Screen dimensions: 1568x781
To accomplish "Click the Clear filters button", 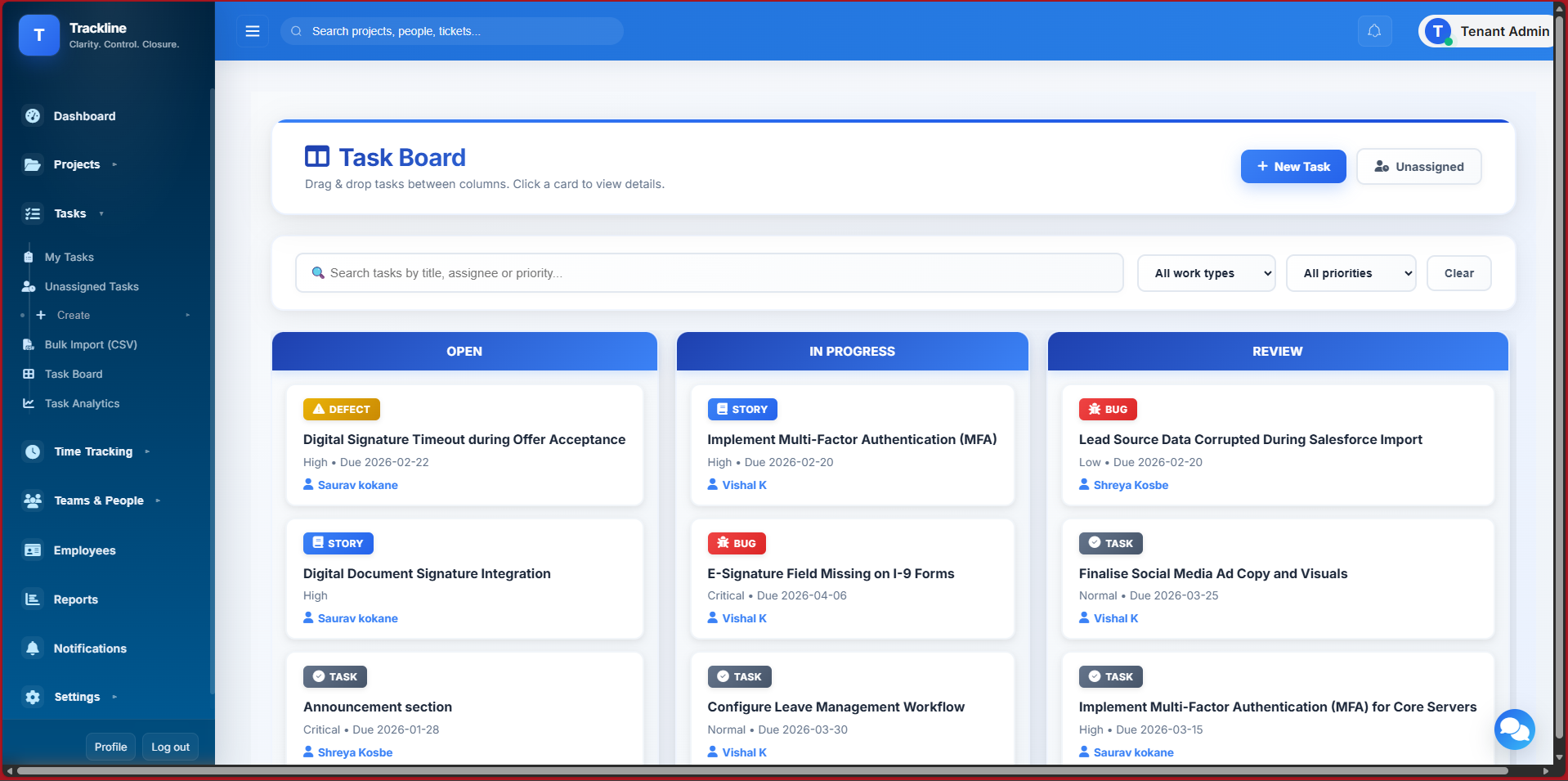I will click(x=1458, y=273).
